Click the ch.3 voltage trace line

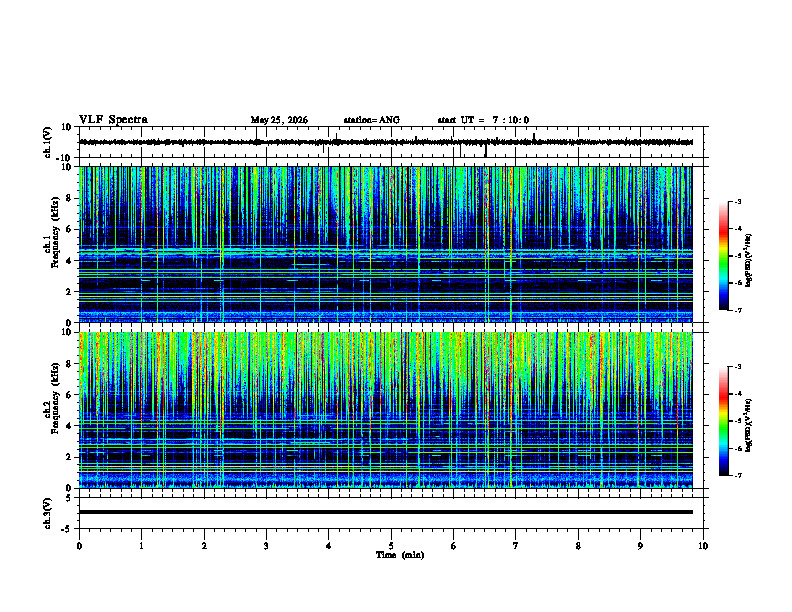[x=386, y=512]
